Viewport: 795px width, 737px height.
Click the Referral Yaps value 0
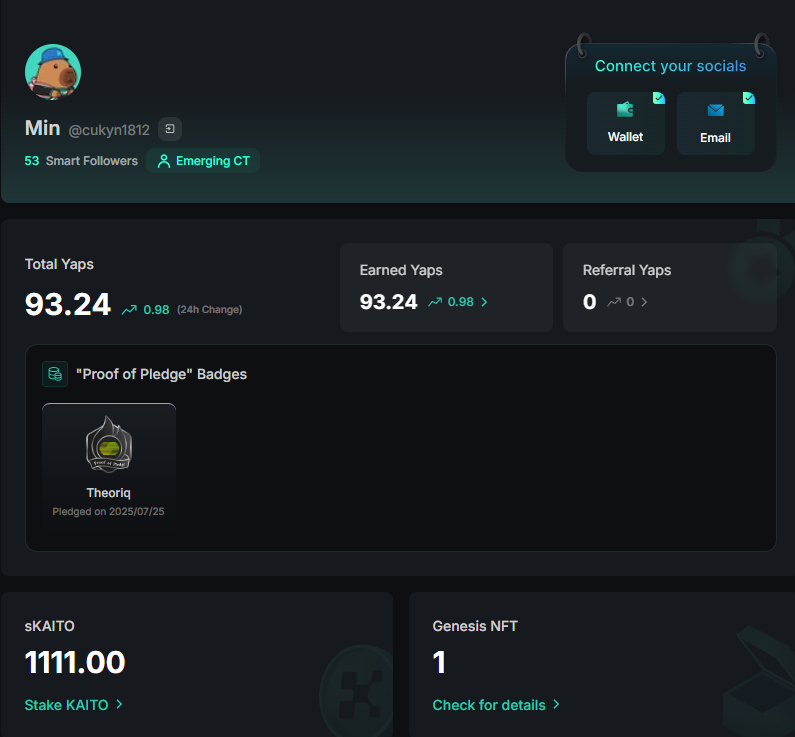589,302
